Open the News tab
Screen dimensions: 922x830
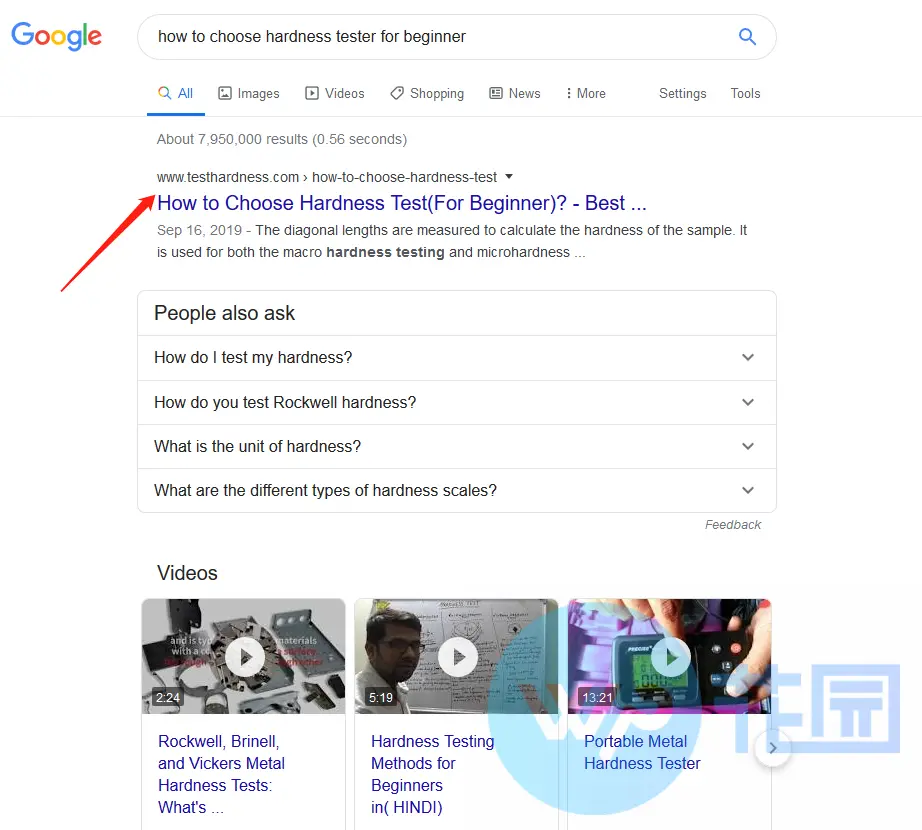(515, 93)
